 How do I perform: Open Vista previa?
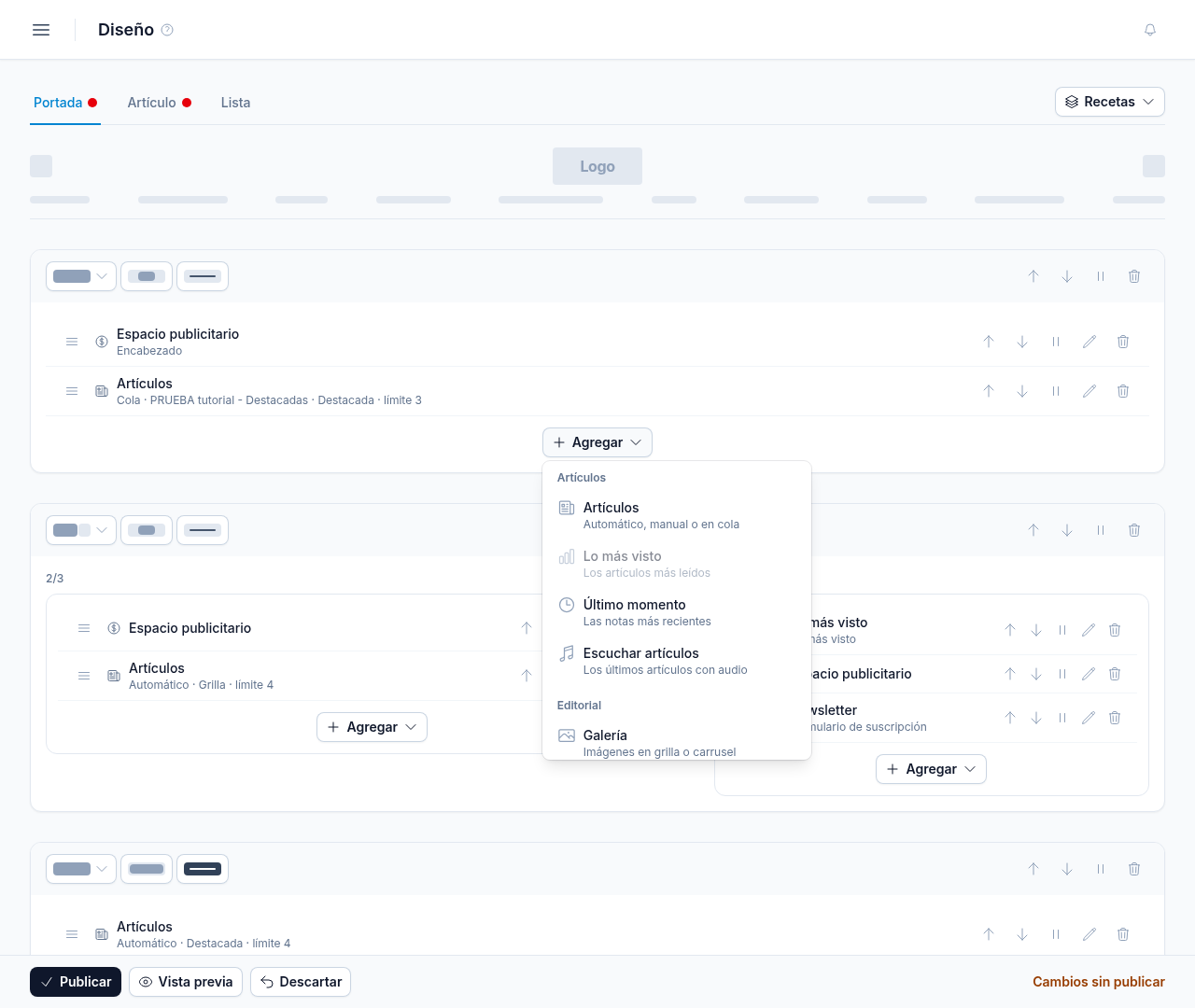pyautogui.click(x=186, y=982)
